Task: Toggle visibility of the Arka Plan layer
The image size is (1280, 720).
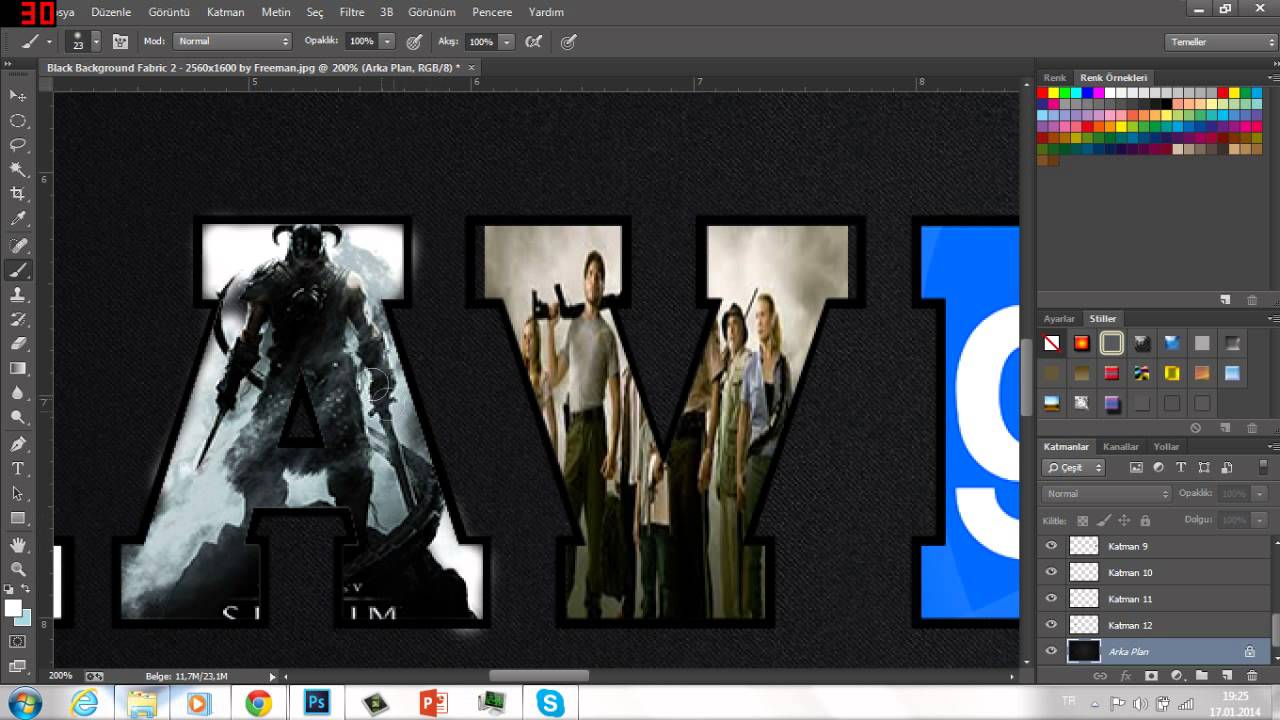Action: 1051,651
